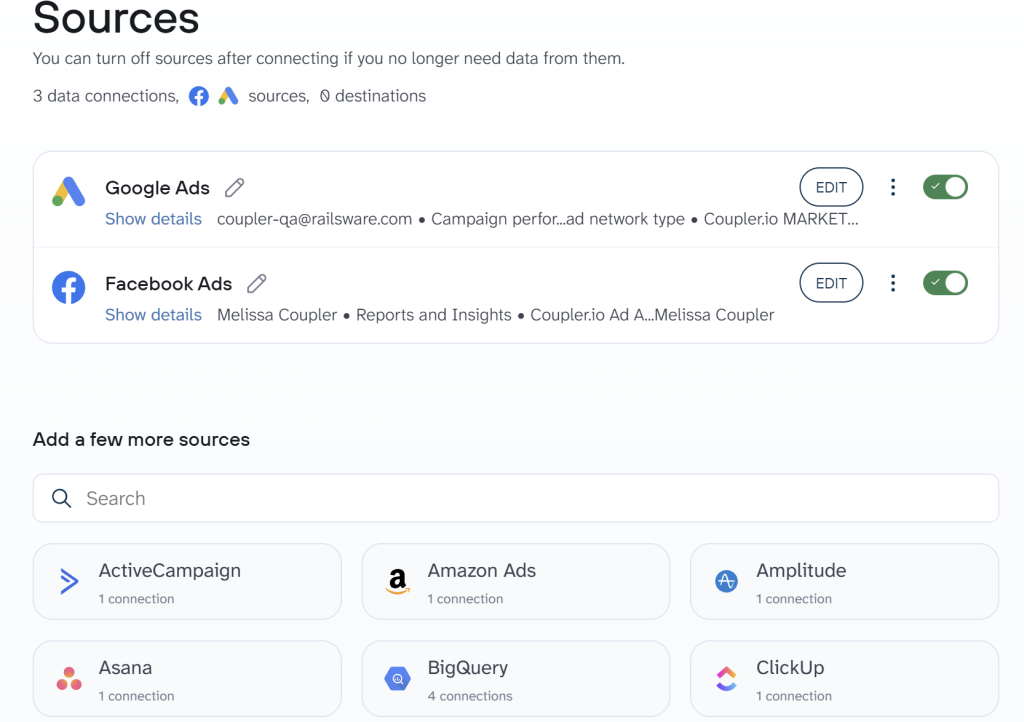Turn off the Facebook Ads toggle

coord(945,283)
